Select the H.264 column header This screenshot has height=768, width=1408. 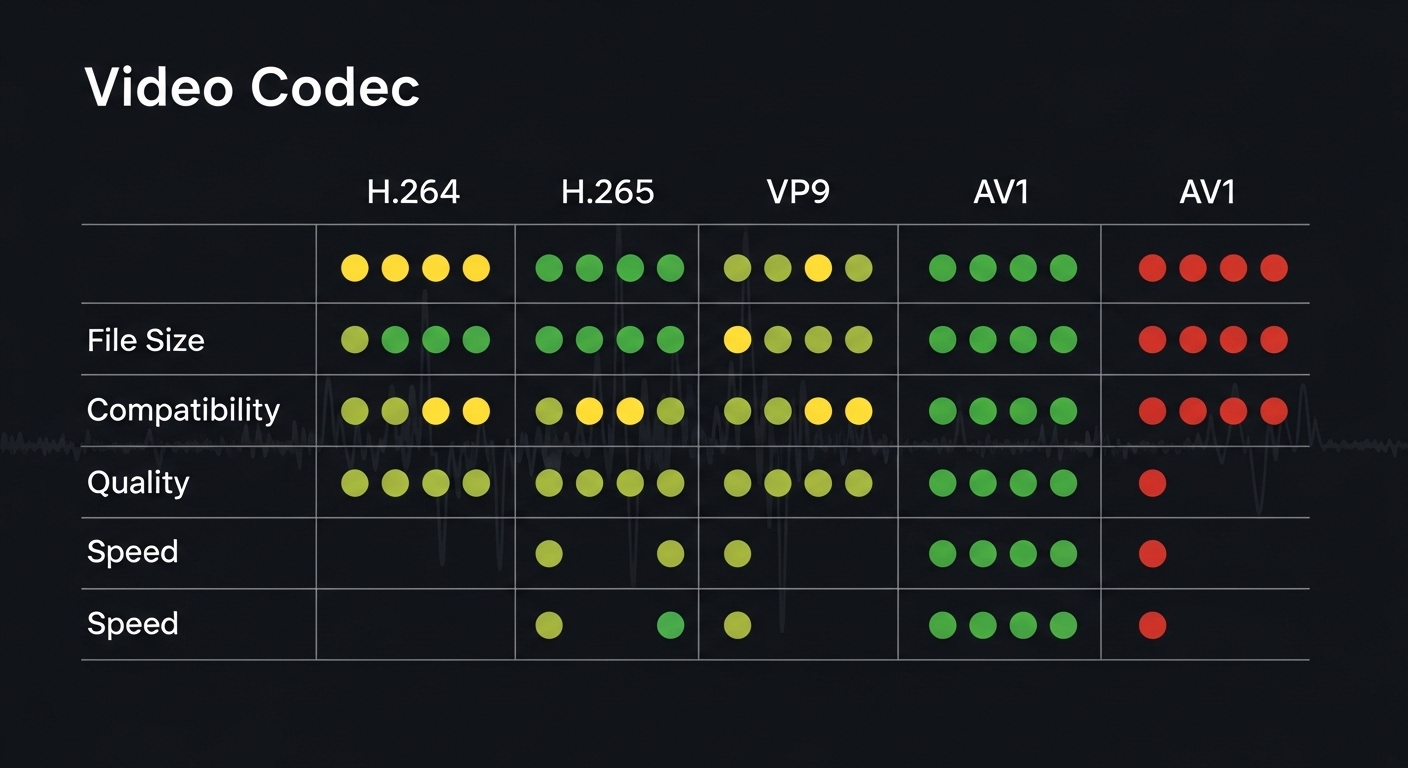coord(413,192)
